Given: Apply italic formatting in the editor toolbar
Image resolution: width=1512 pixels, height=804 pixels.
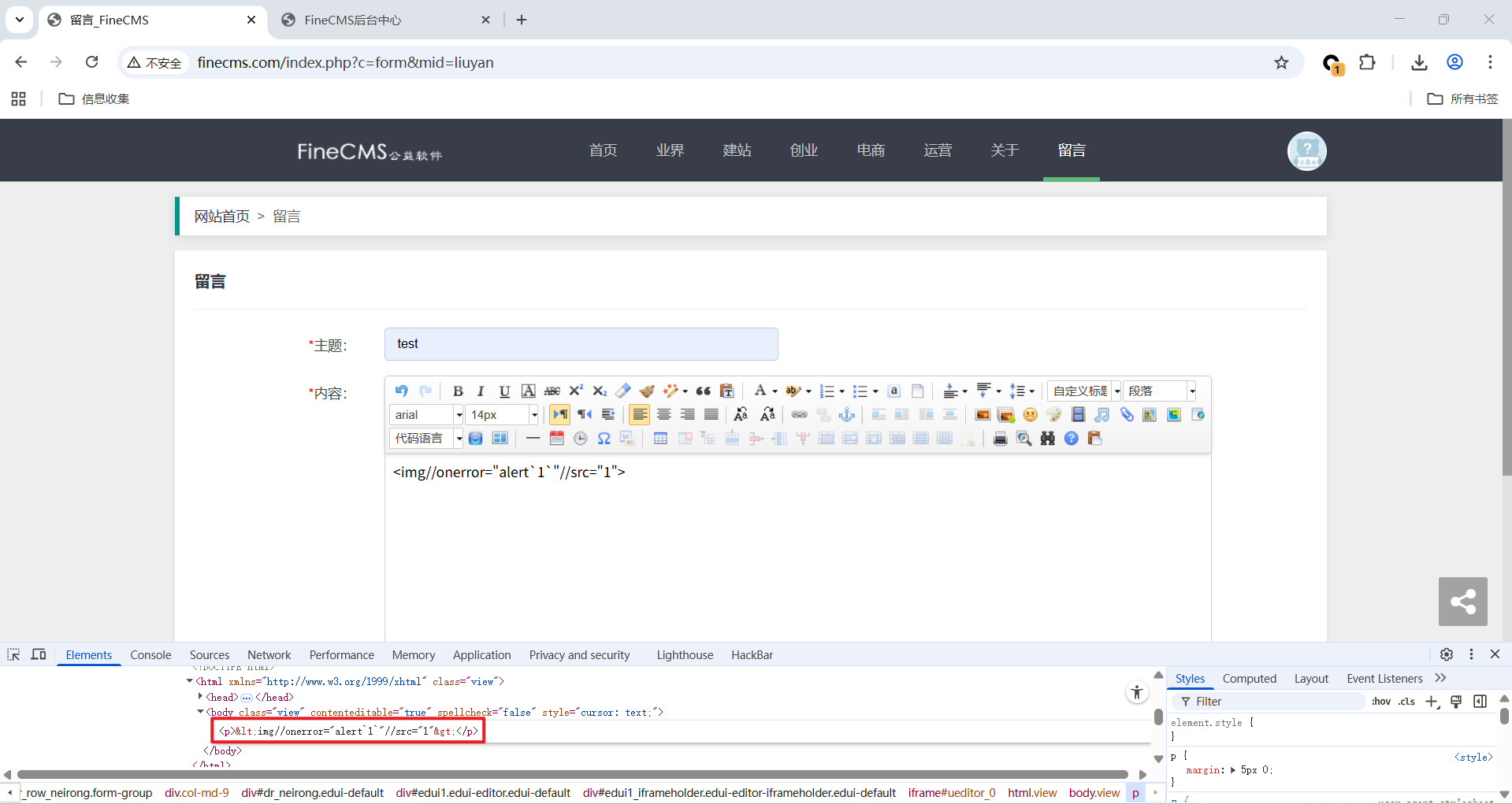Looking at the screenshot, I should (481, 391).
